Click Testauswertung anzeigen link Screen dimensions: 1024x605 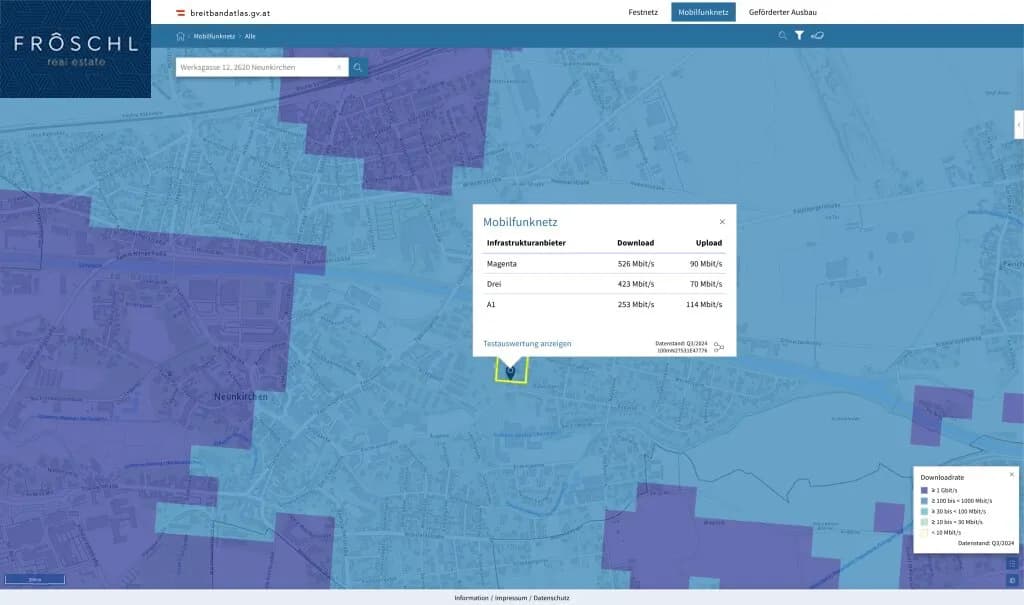[527, 344]
